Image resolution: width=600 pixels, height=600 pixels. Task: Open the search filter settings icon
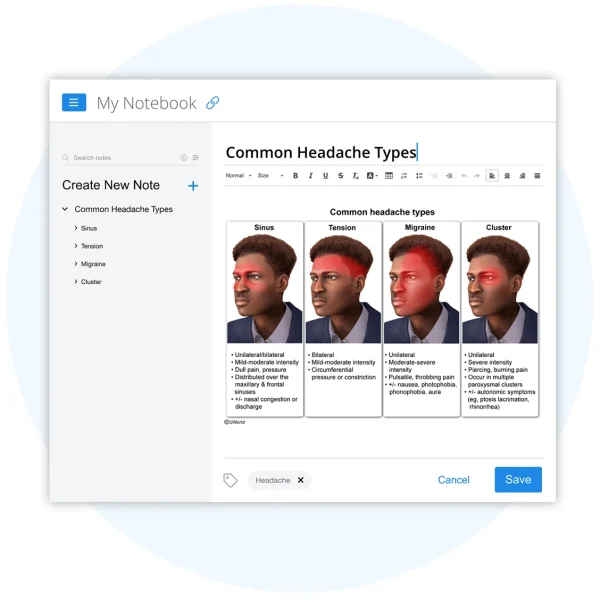(x=195, y=157)
